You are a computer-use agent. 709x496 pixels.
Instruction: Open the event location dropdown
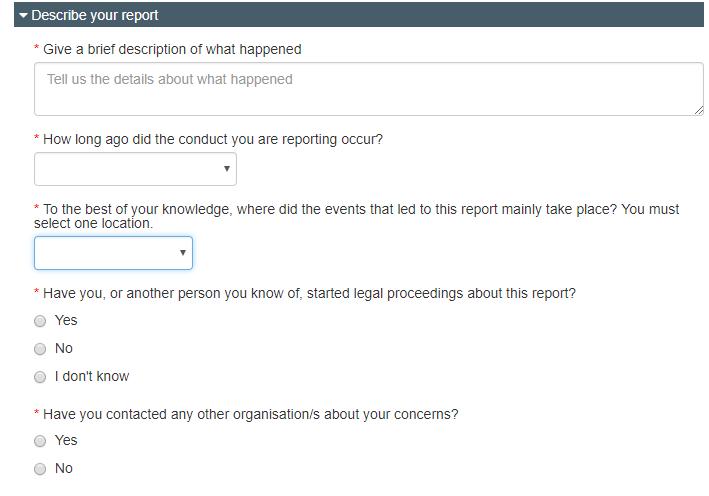[x=113, y=253]
